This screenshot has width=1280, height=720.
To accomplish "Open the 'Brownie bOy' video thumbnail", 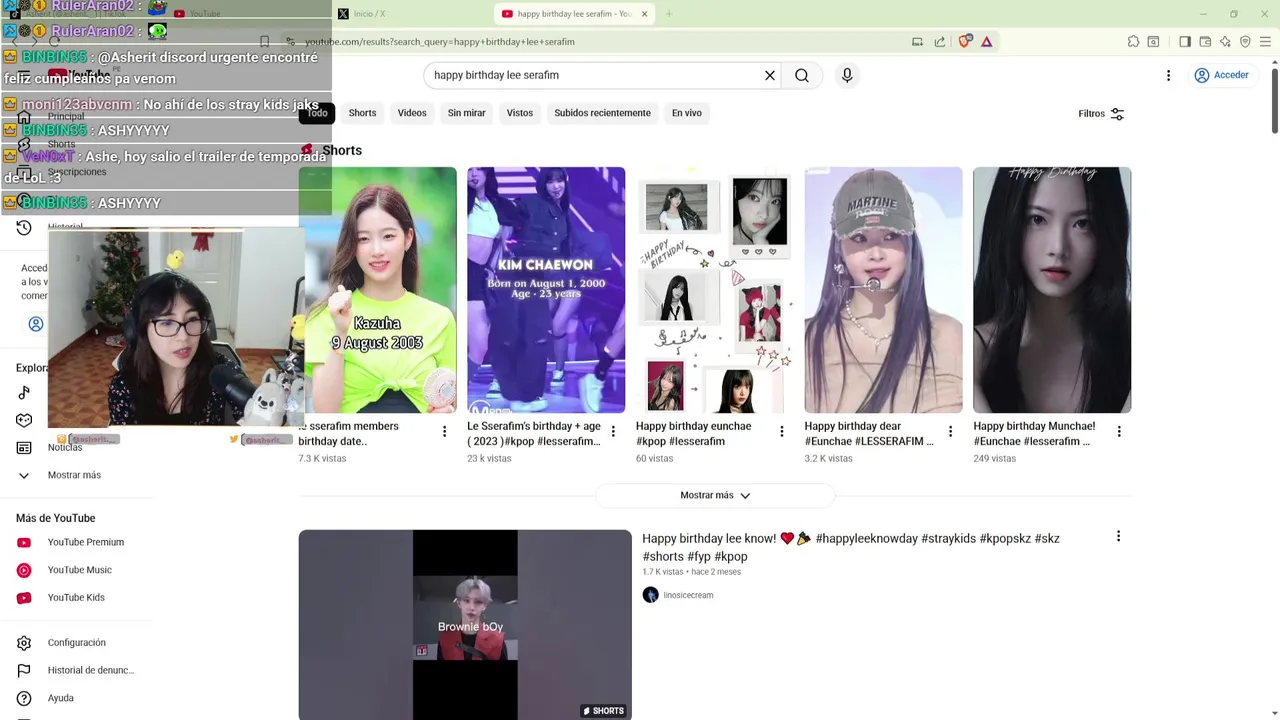I will pos(465,625).
